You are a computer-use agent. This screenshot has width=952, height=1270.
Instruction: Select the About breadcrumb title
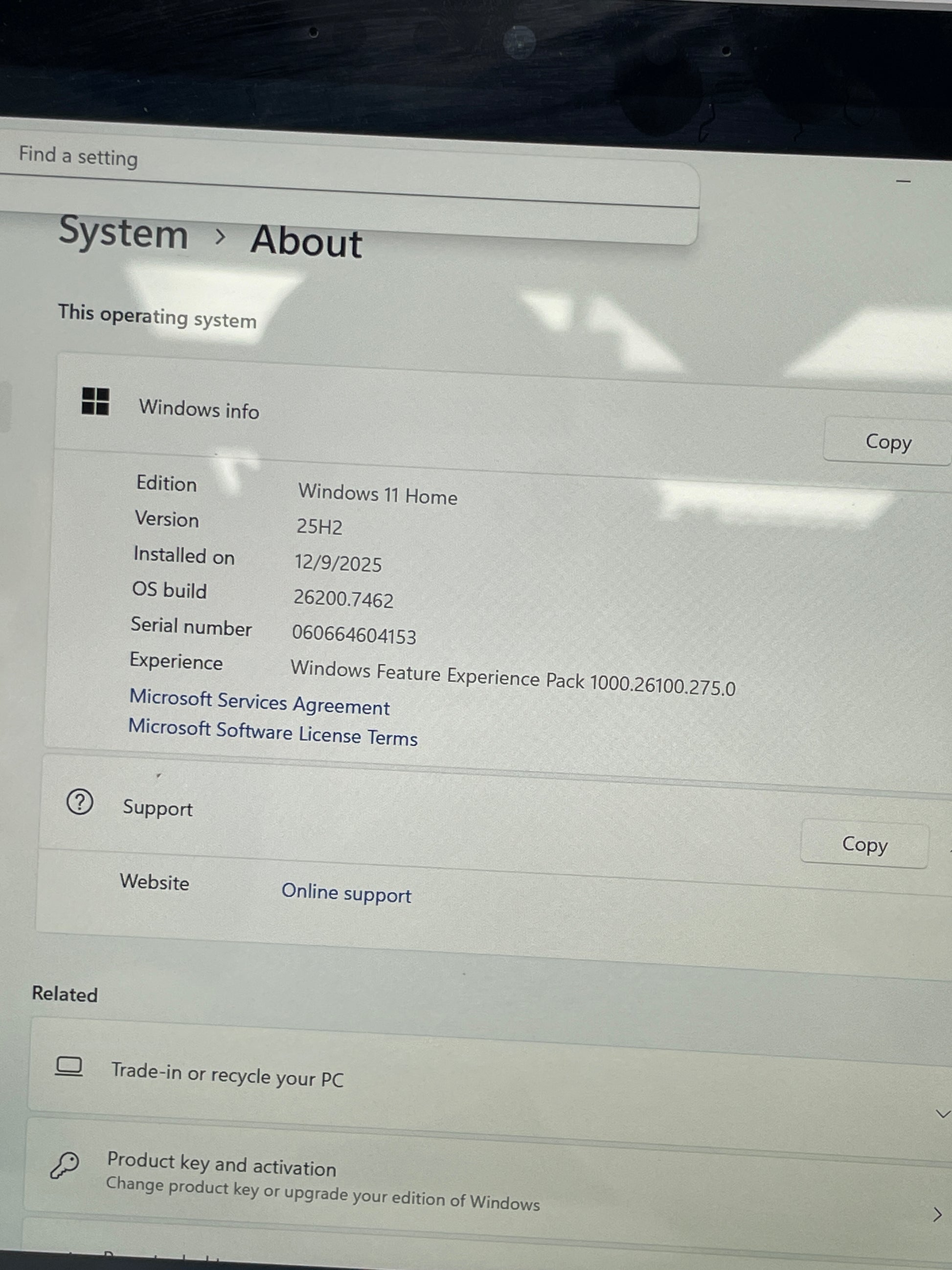(306, 242)
